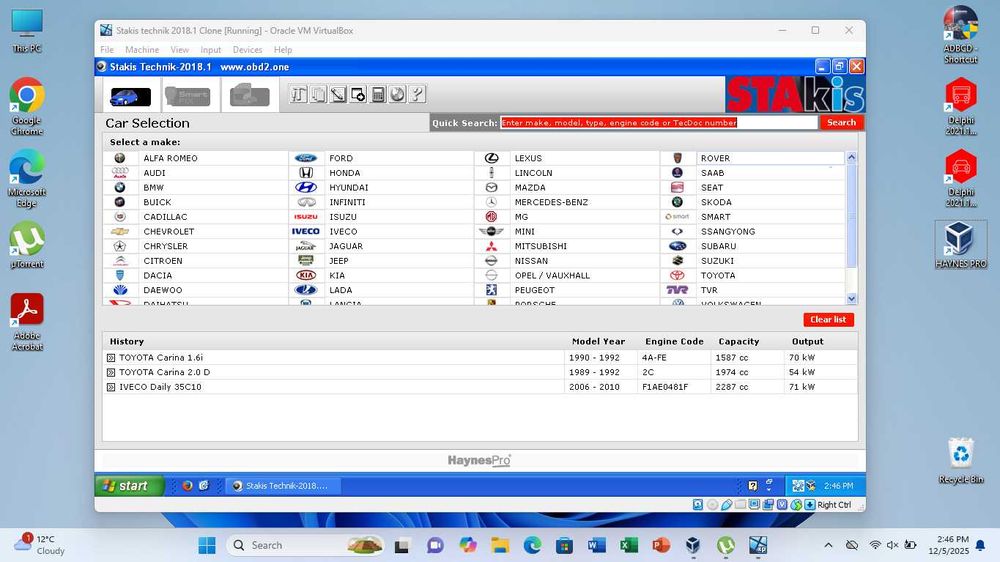Click the red Search button
This screenshot has height=562, width=1000.
pyautogui.click(x=841, y=122)
